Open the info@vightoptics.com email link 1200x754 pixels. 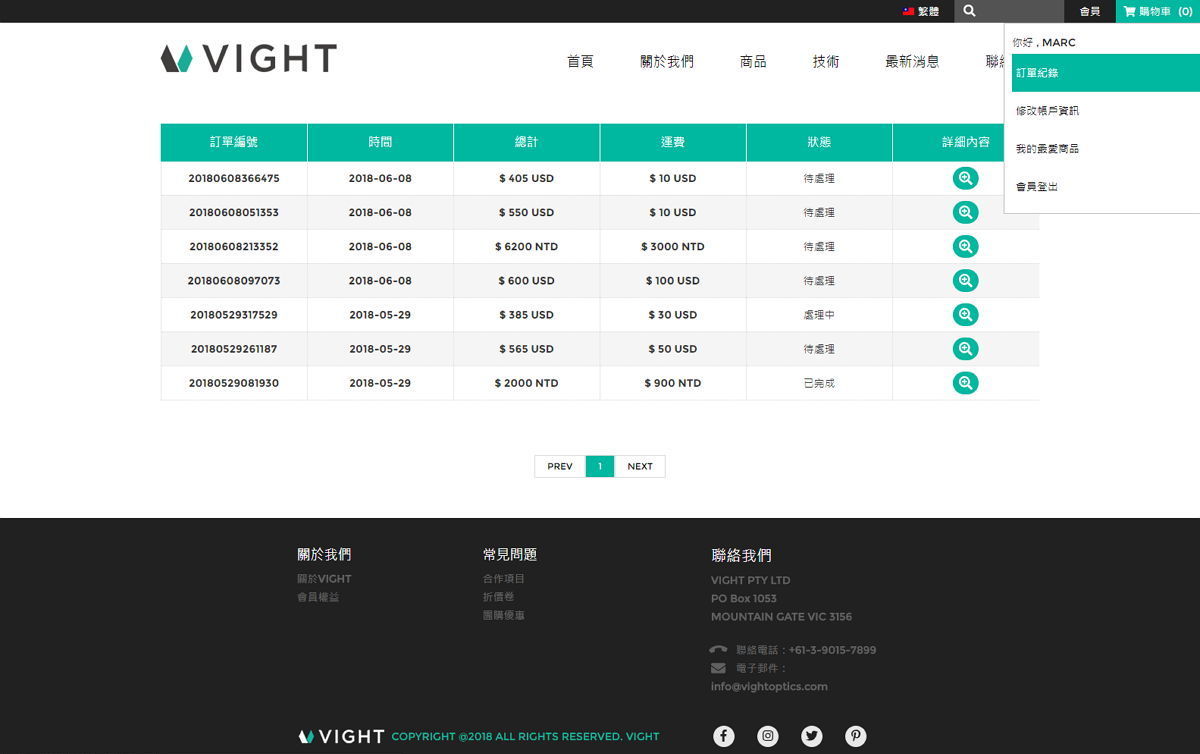[769, 687]
